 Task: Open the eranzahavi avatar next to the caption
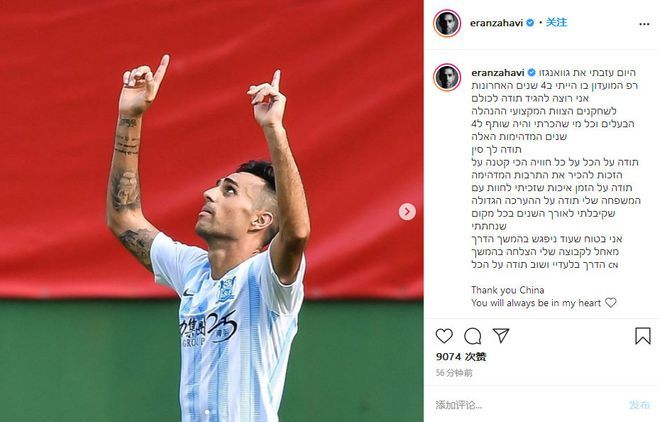point(447,78)
